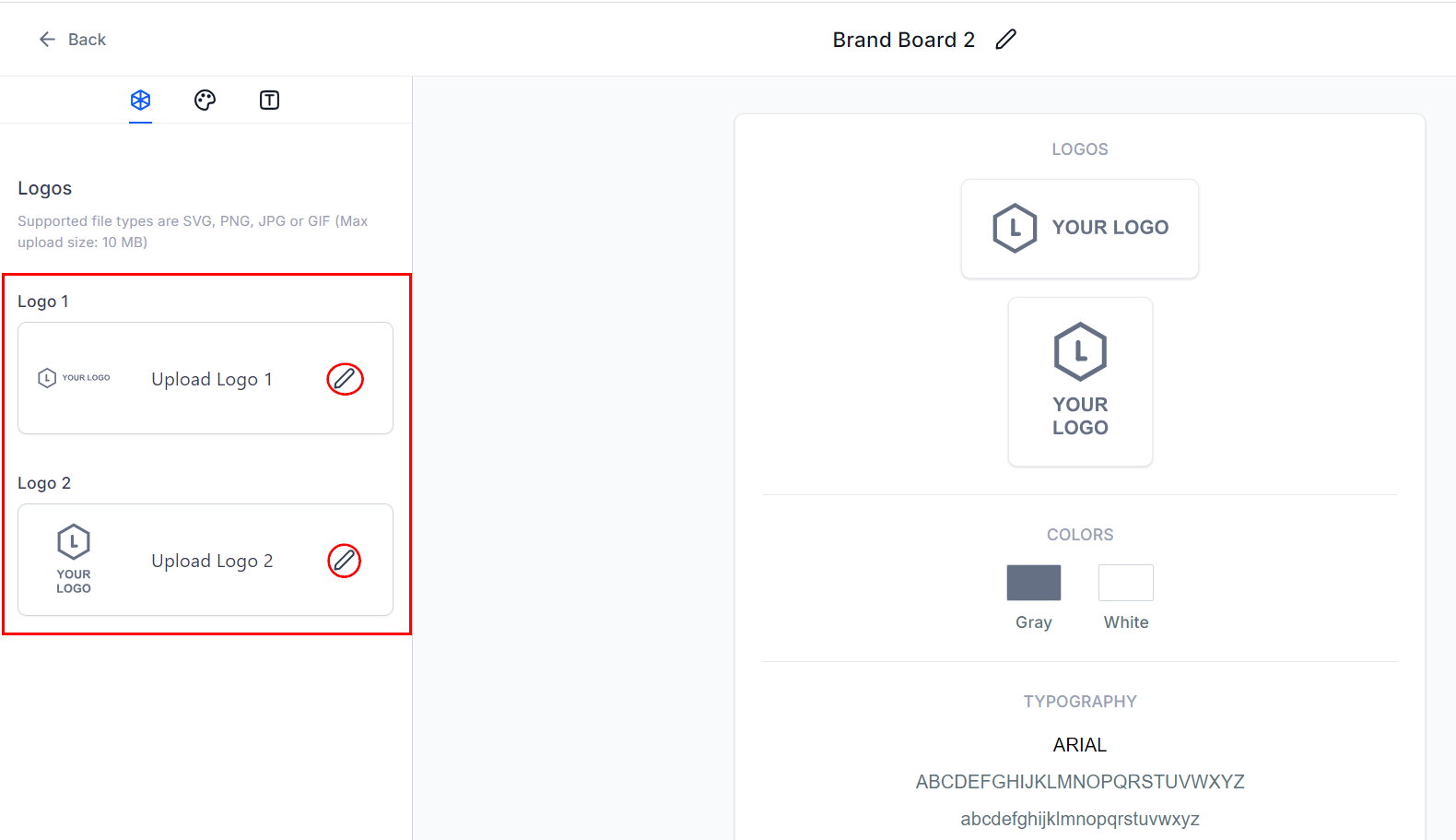
Task: Switch to the Colors palette icon tab
Action: click(205, 100)
